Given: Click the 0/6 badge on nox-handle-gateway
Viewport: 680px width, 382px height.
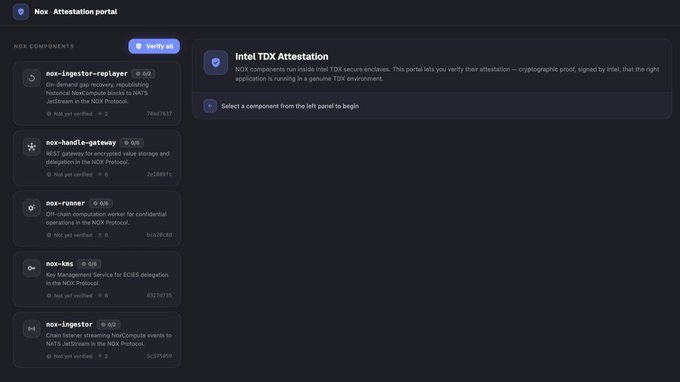Looking at the screenshot, I should 132,143.
